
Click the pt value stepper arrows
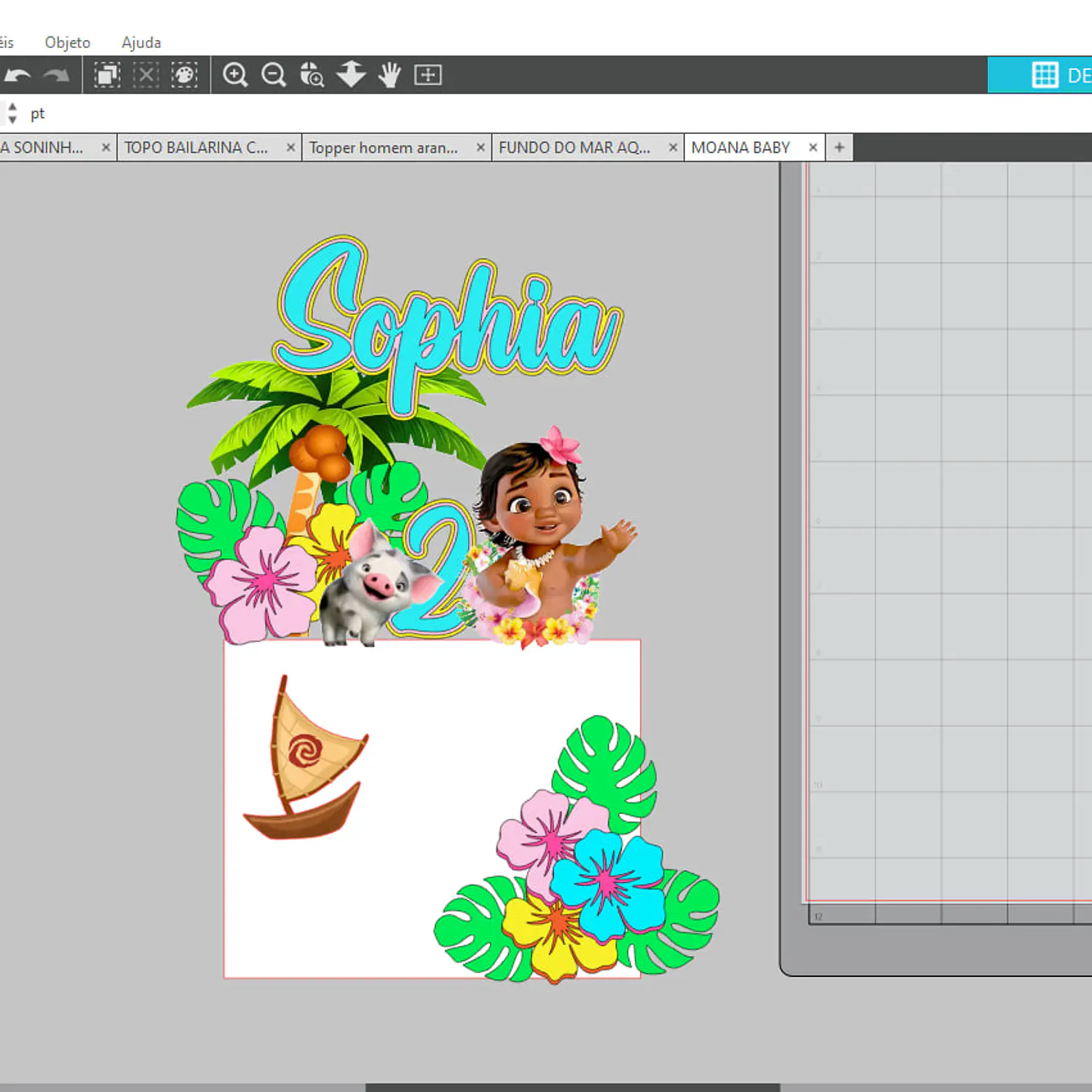(12, 113)
